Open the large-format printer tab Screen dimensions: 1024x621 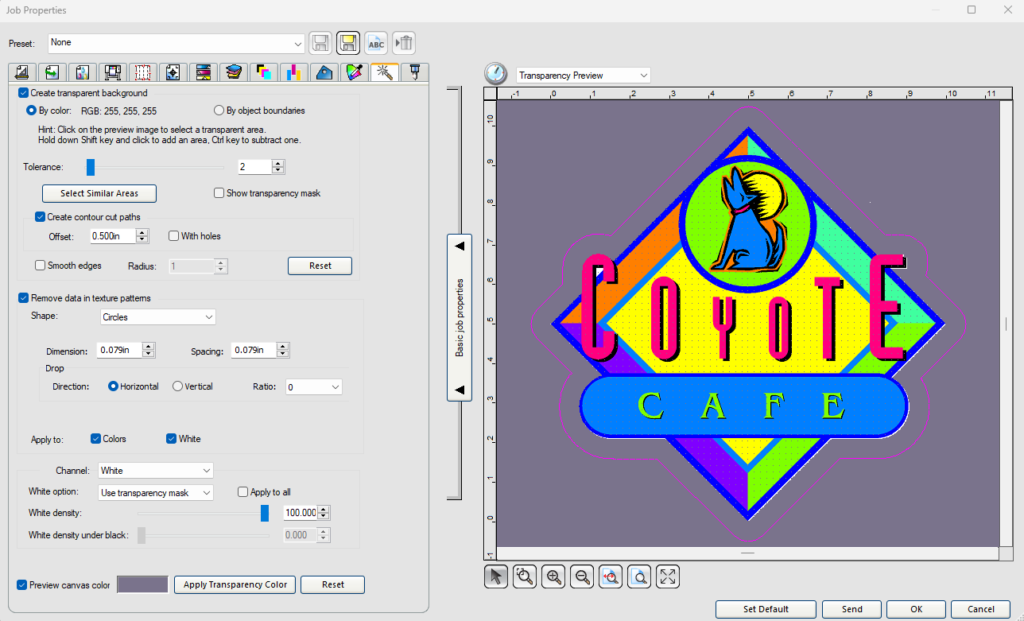coord(112,72)
